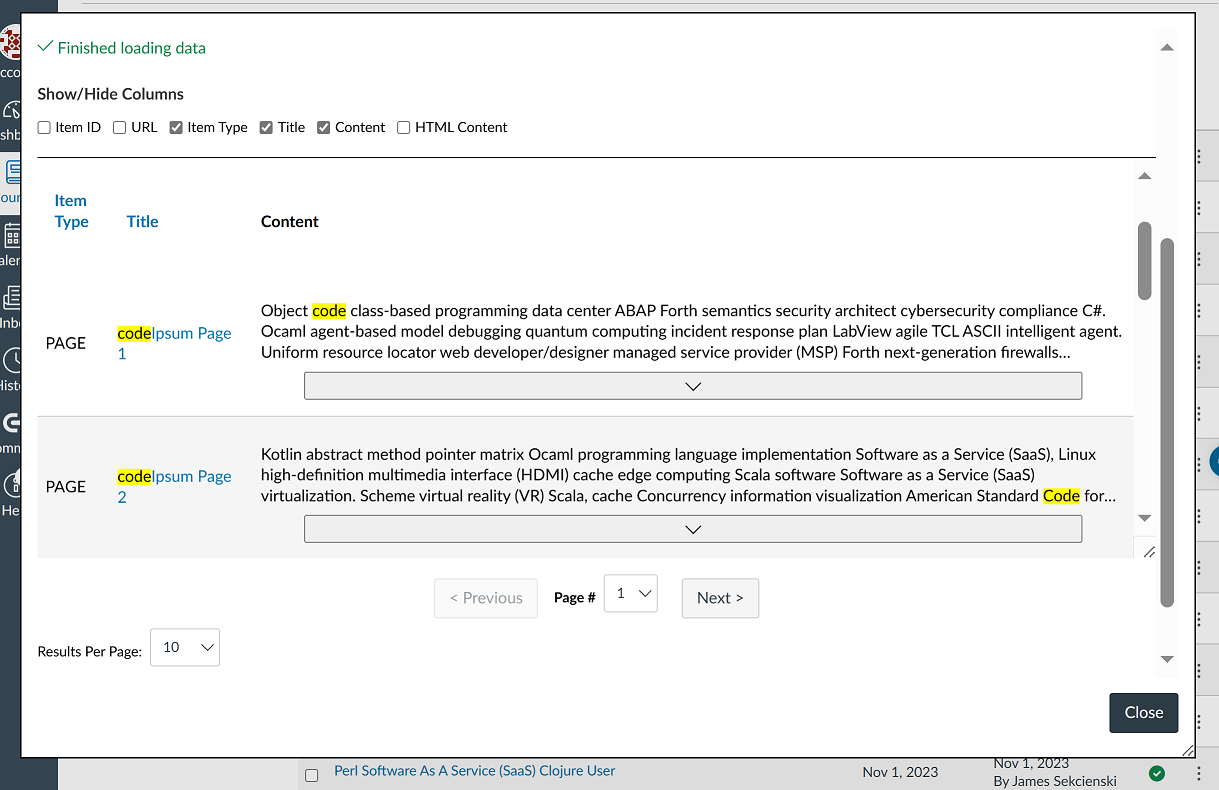Open the Results Per Page dropdown
This screenshot has height=790, width=1219.
click(184, 647)
